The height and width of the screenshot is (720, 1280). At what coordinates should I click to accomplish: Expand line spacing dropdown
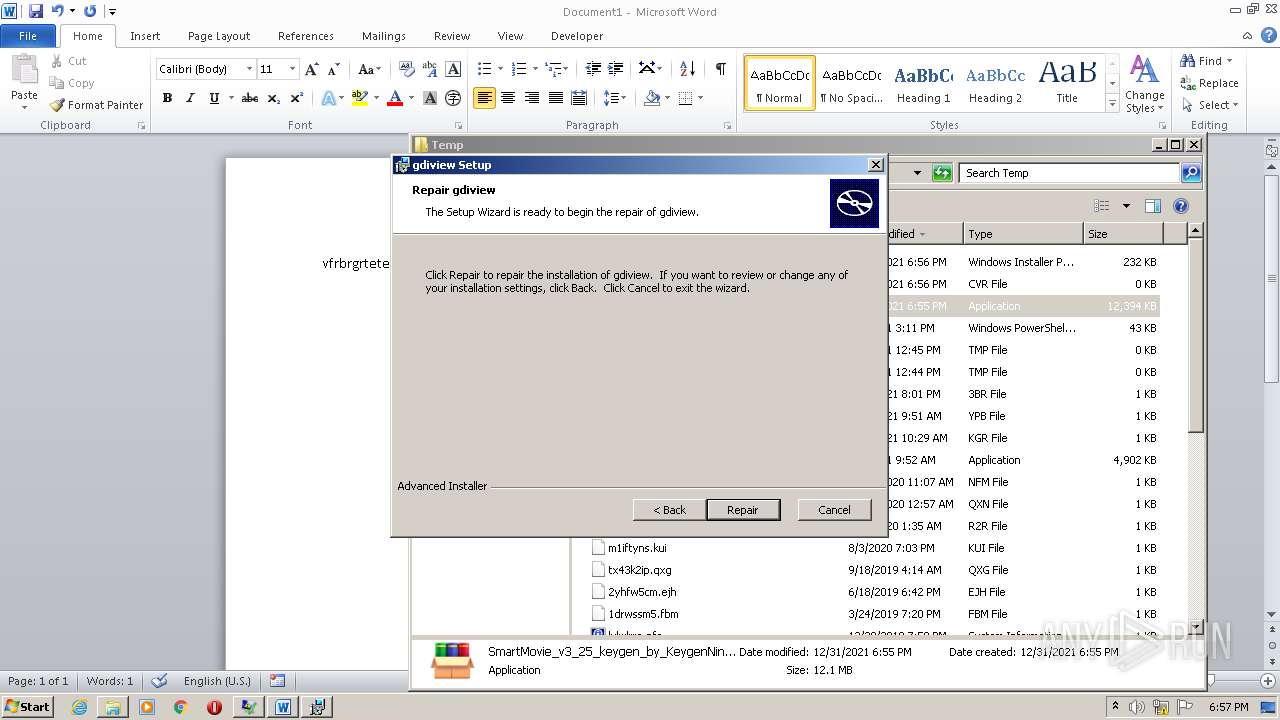[x=616, y=98]
